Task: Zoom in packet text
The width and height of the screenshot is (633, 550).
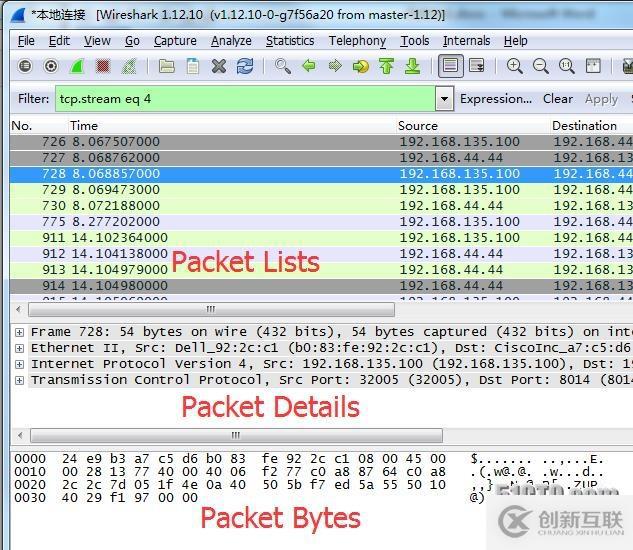Action: point(515,66)
